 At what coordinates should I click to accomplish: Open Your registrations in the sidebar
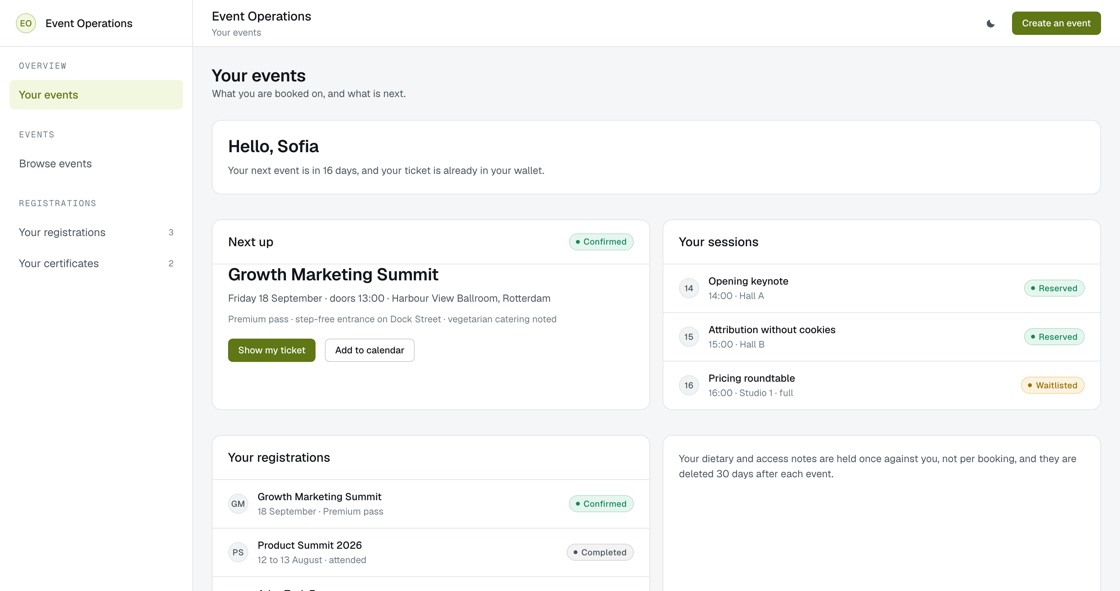click(96, 232)
